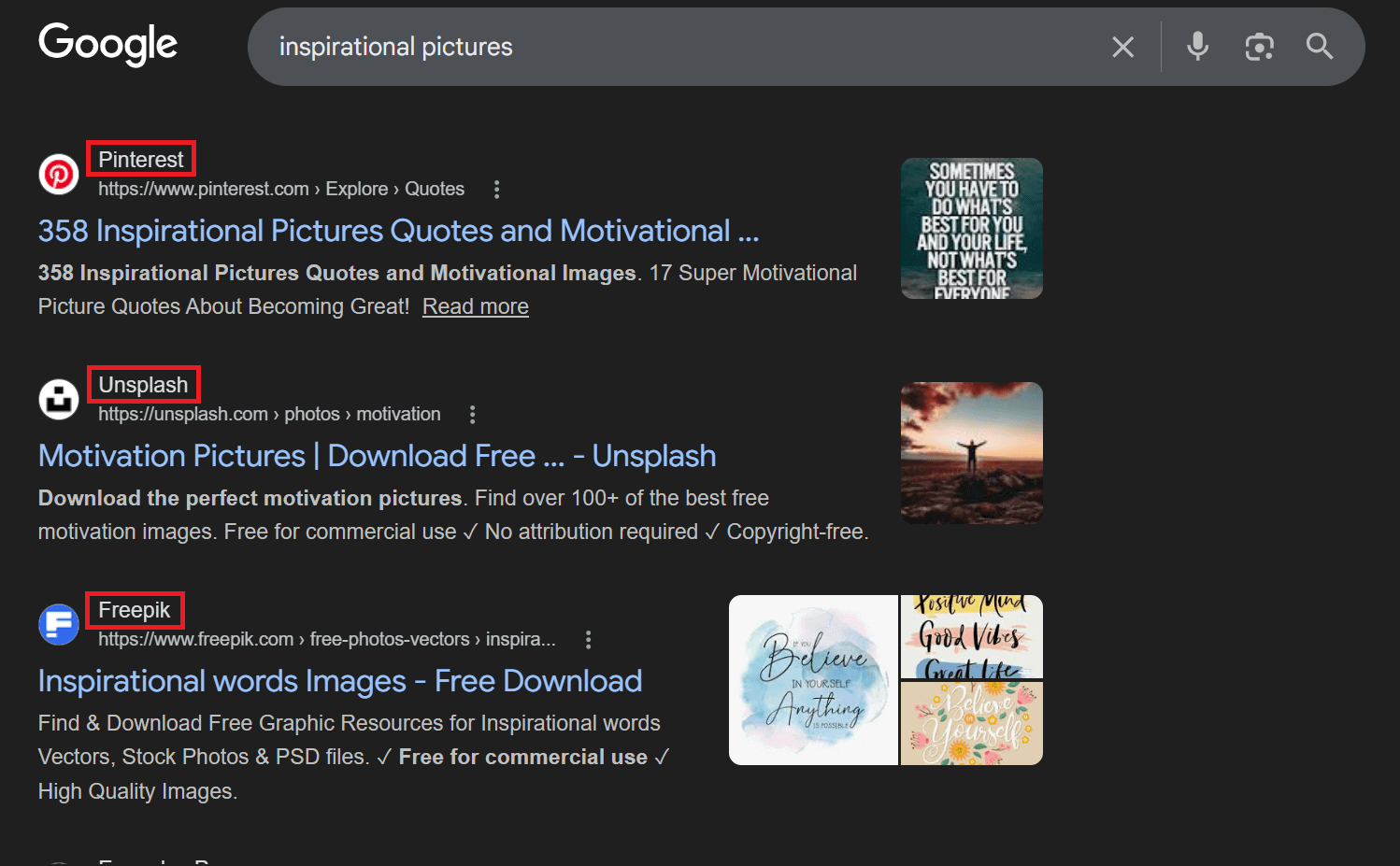
Task: Click the pinterest.com URL breadcrumb
Action: 281,189
